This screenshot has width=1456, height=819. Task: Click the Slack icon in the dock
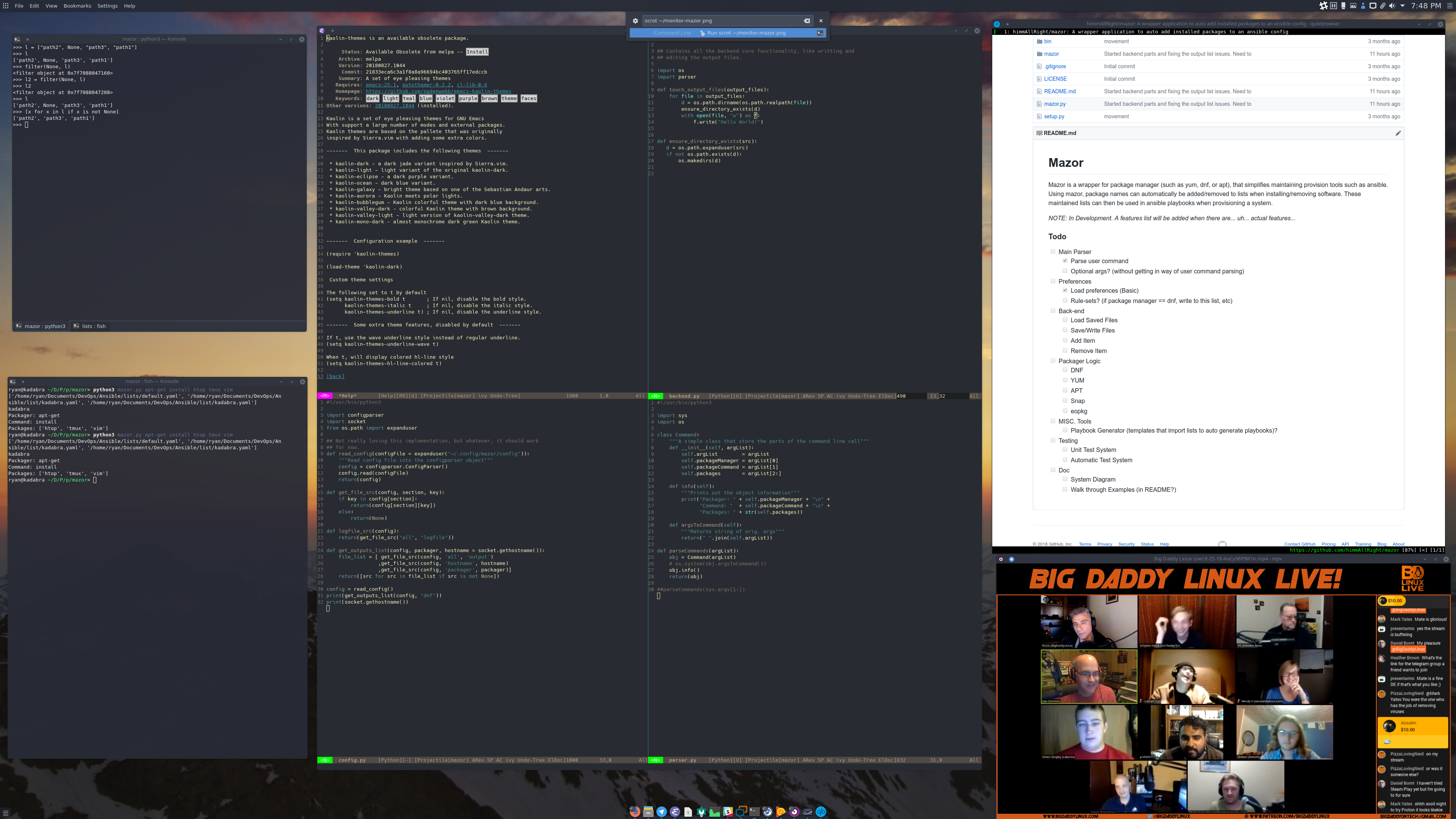(x=728, y=812)
